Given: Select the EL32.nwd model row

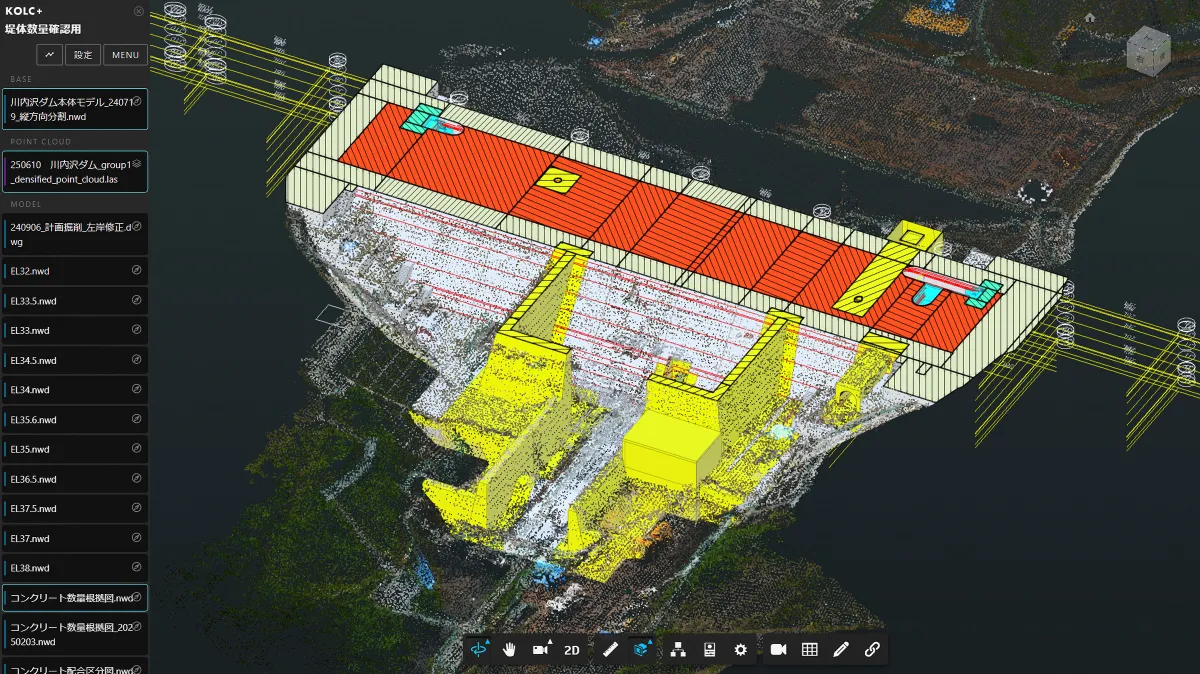Looking at the screenshot, I should pos(75,271).
